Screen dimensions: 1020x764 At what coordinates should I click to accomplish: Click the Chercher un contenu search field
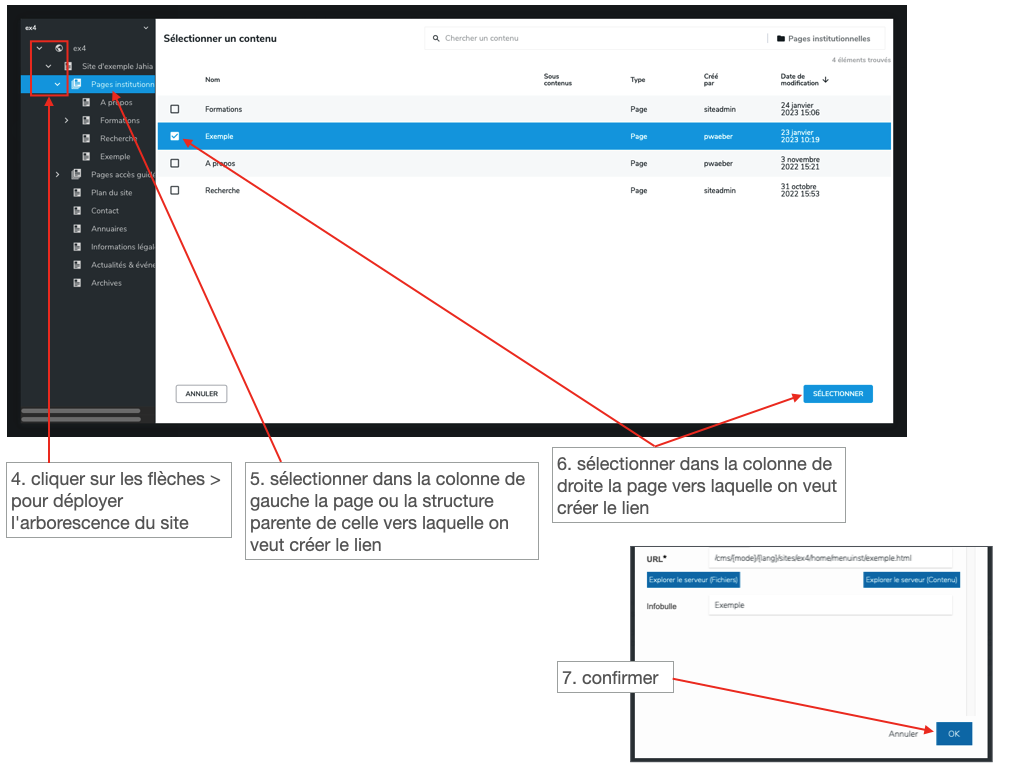click(600, 39)
